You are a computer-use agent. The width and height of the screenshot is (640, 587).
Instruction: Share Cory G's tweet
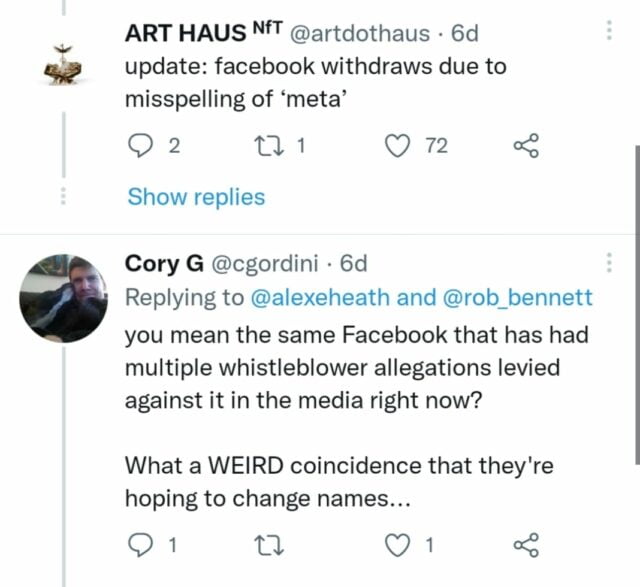pyautogui.click(x=526, y=545)
